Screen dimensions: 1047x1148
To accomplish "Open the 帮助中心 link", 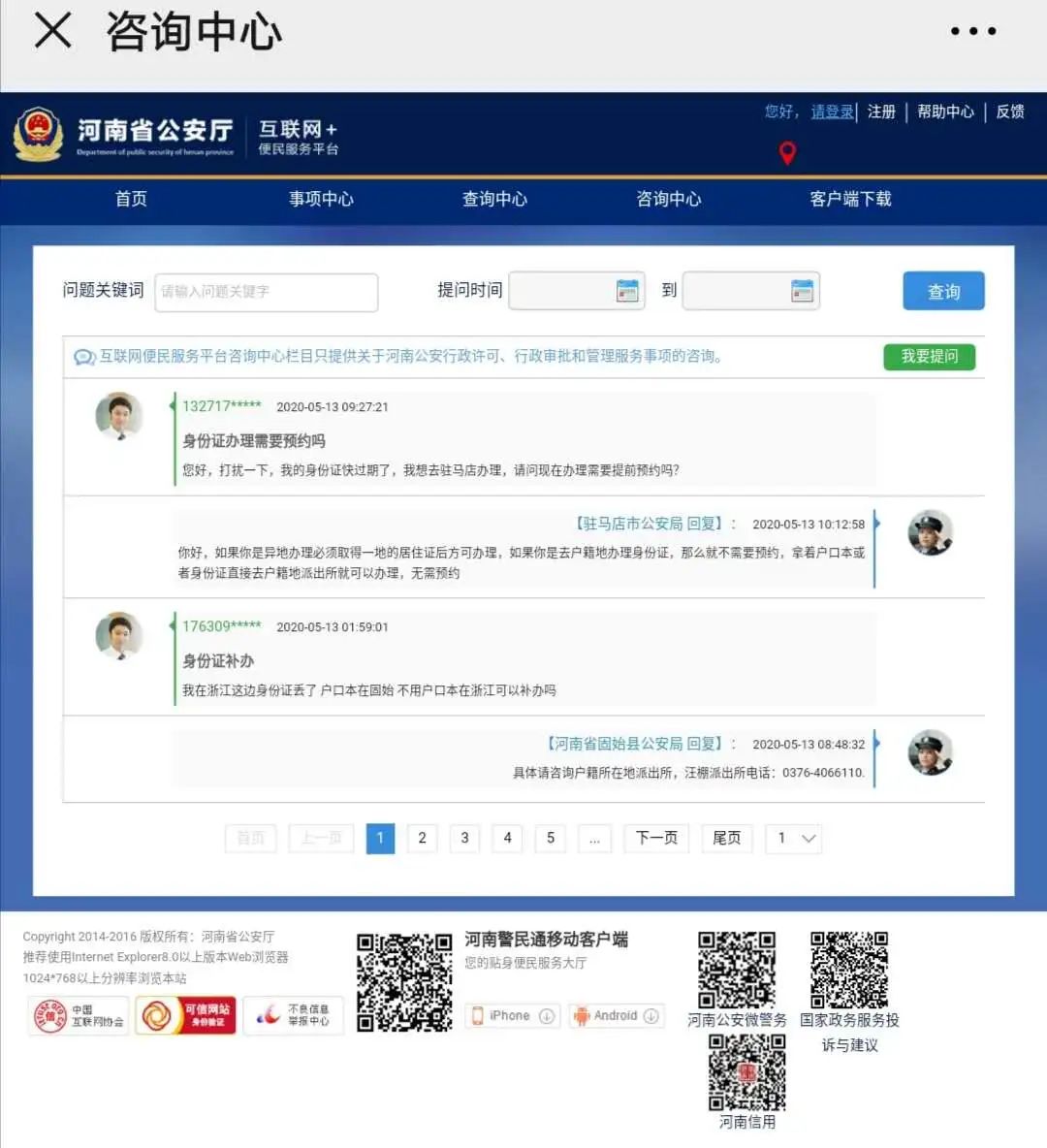I will tap(945, 112).
